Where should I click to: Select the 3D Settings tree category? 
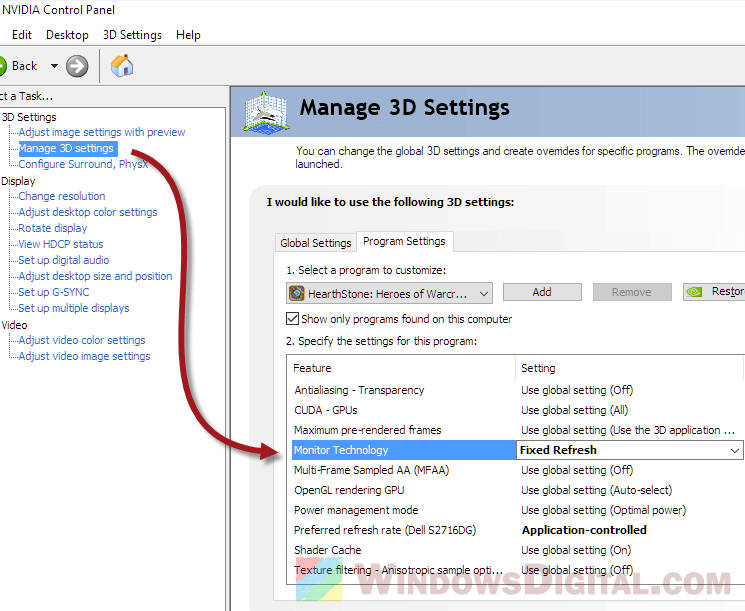pyautogui.click(x=29, y=117)
